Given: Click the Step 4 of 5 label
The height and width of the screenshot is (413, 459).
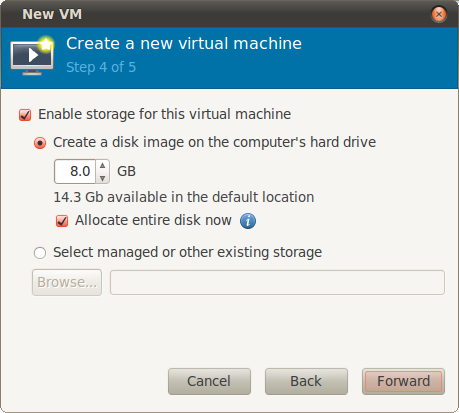Looking at the screenshot, I should pyautogui.click(x=101, y=67).
